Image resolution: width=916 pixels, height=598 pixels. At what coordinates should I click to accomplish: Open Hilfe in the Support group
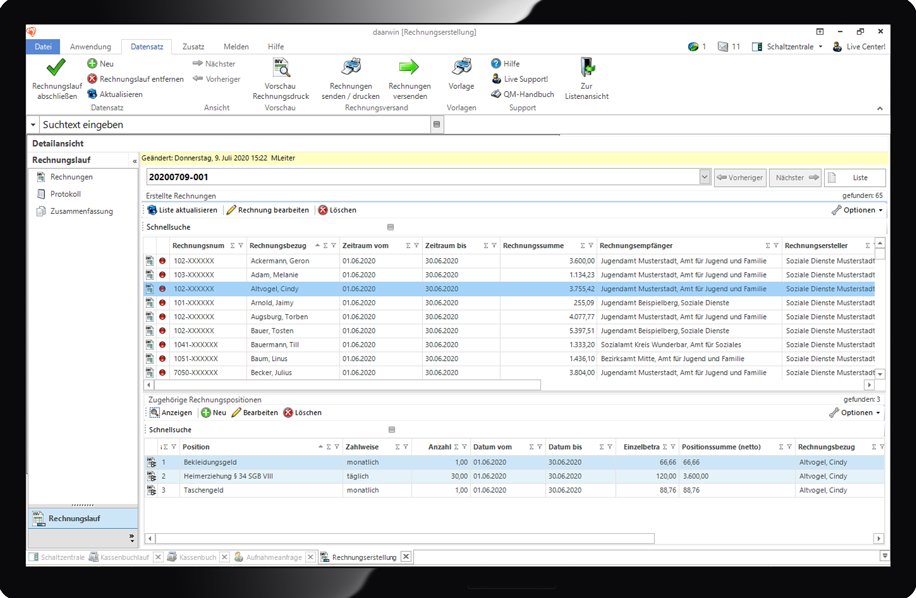[x=505, y=64]
